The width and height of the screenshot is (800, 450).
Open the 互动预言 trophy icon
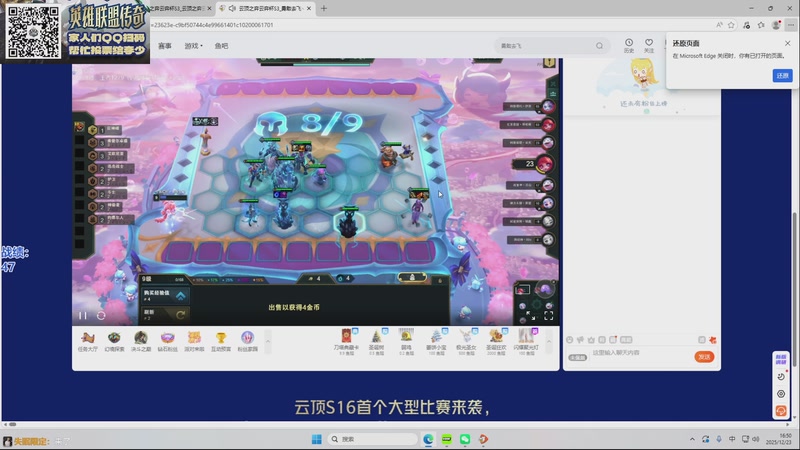(x=221, y=341)
